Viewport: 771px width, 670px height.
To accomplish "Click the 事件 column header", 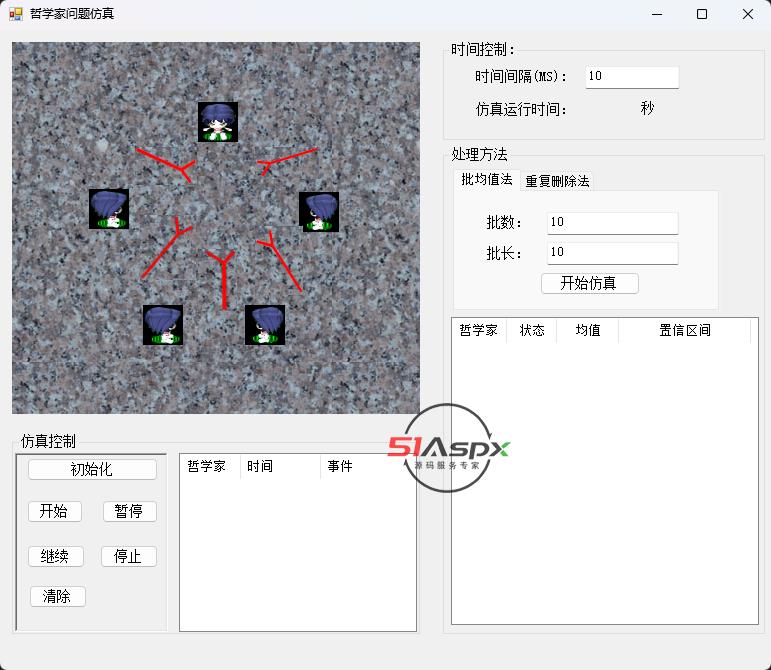I will pos(368,466).
